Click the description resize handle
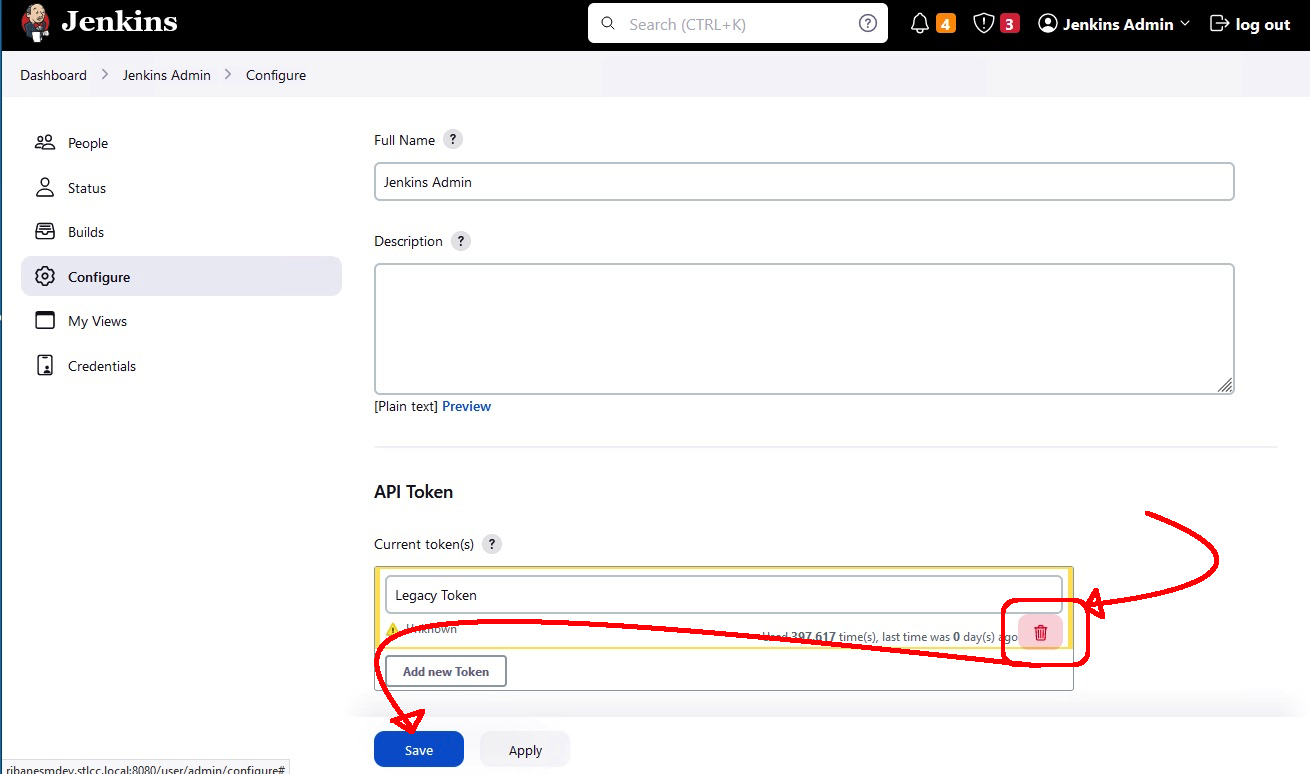This screenshot has width=1310, height=774. (1225, 385)
